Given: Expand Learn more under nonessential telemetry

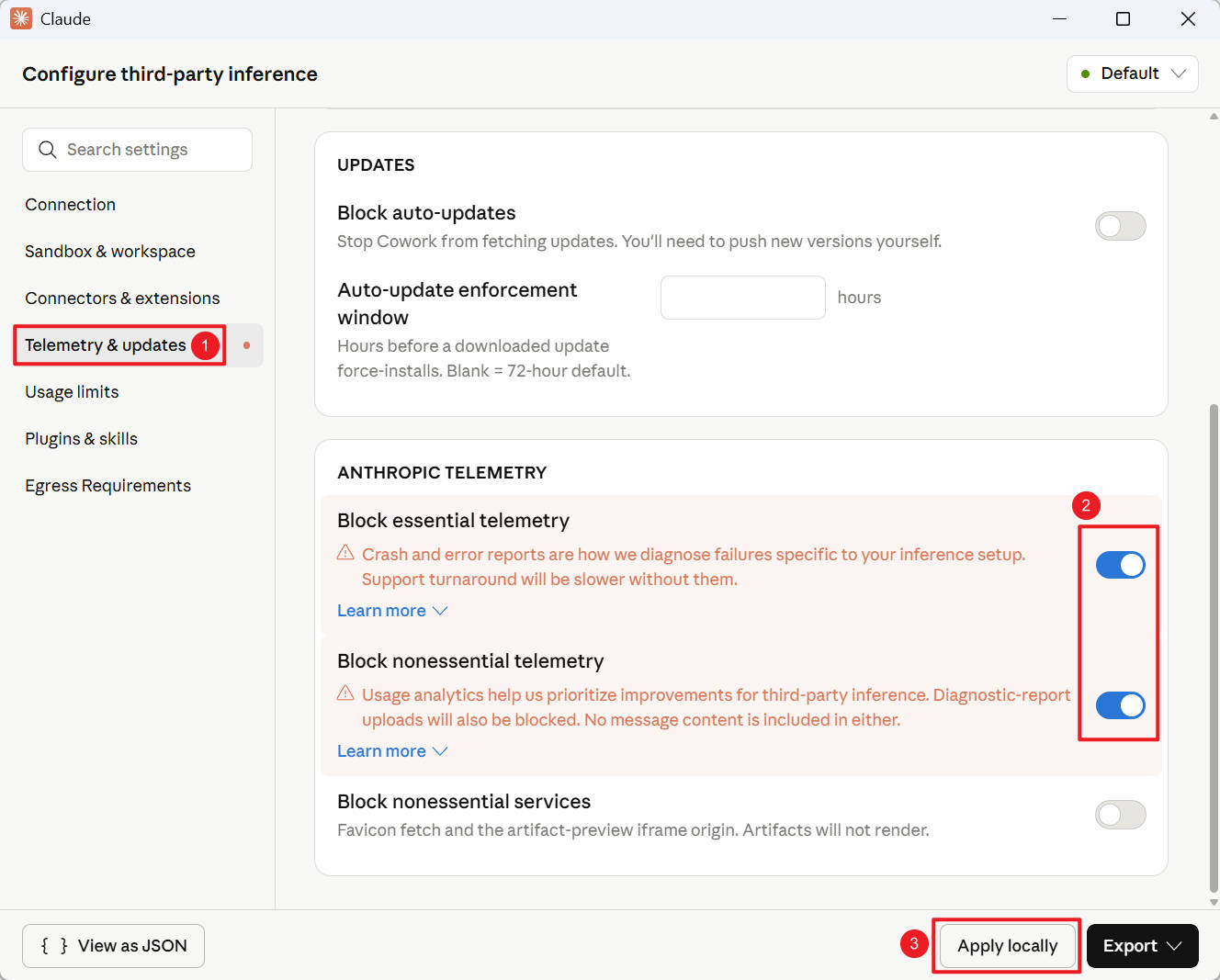Looking at the screenshot, I should [392, 751].
